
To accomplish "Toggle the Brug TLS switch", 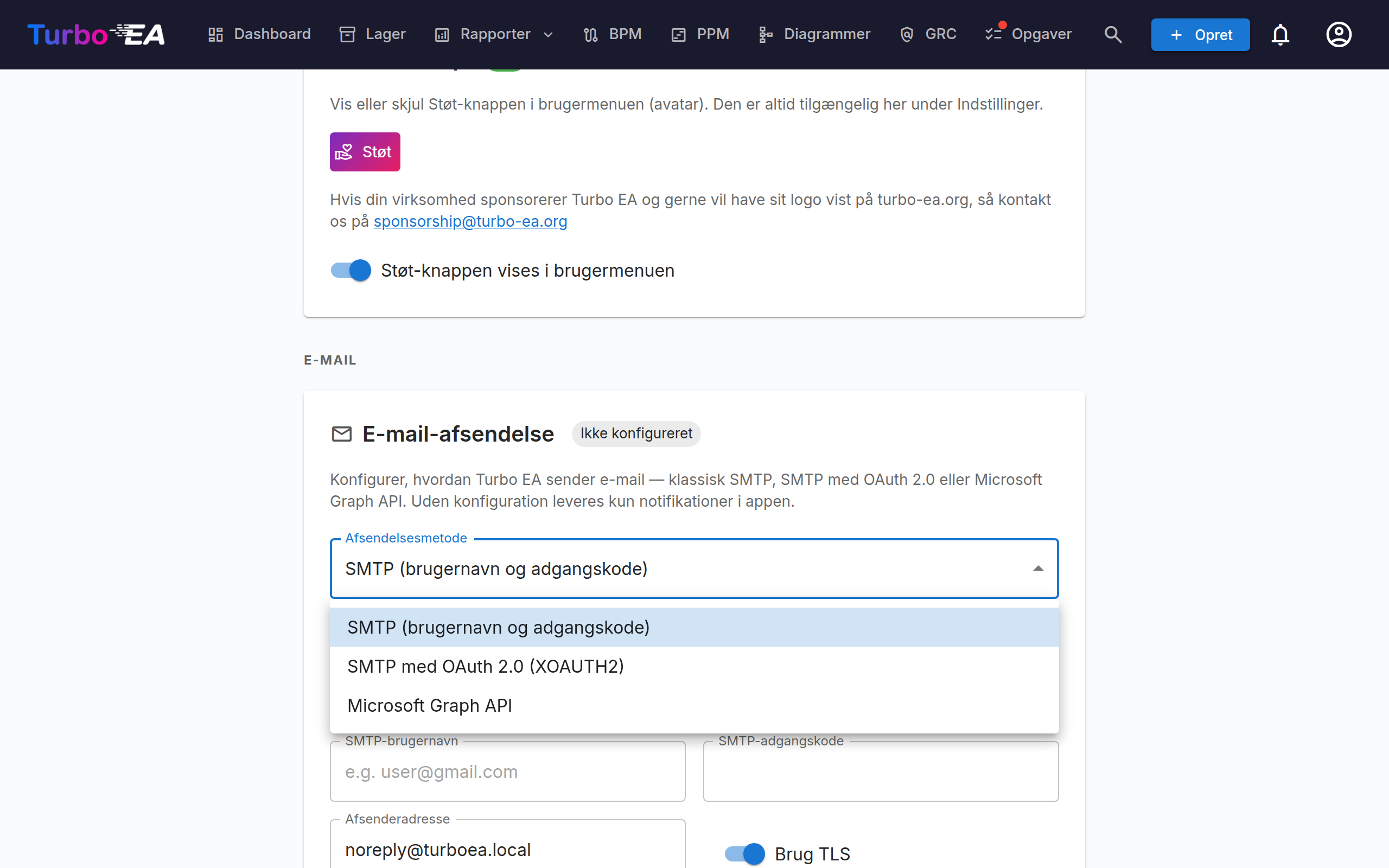I will [744, 854].
